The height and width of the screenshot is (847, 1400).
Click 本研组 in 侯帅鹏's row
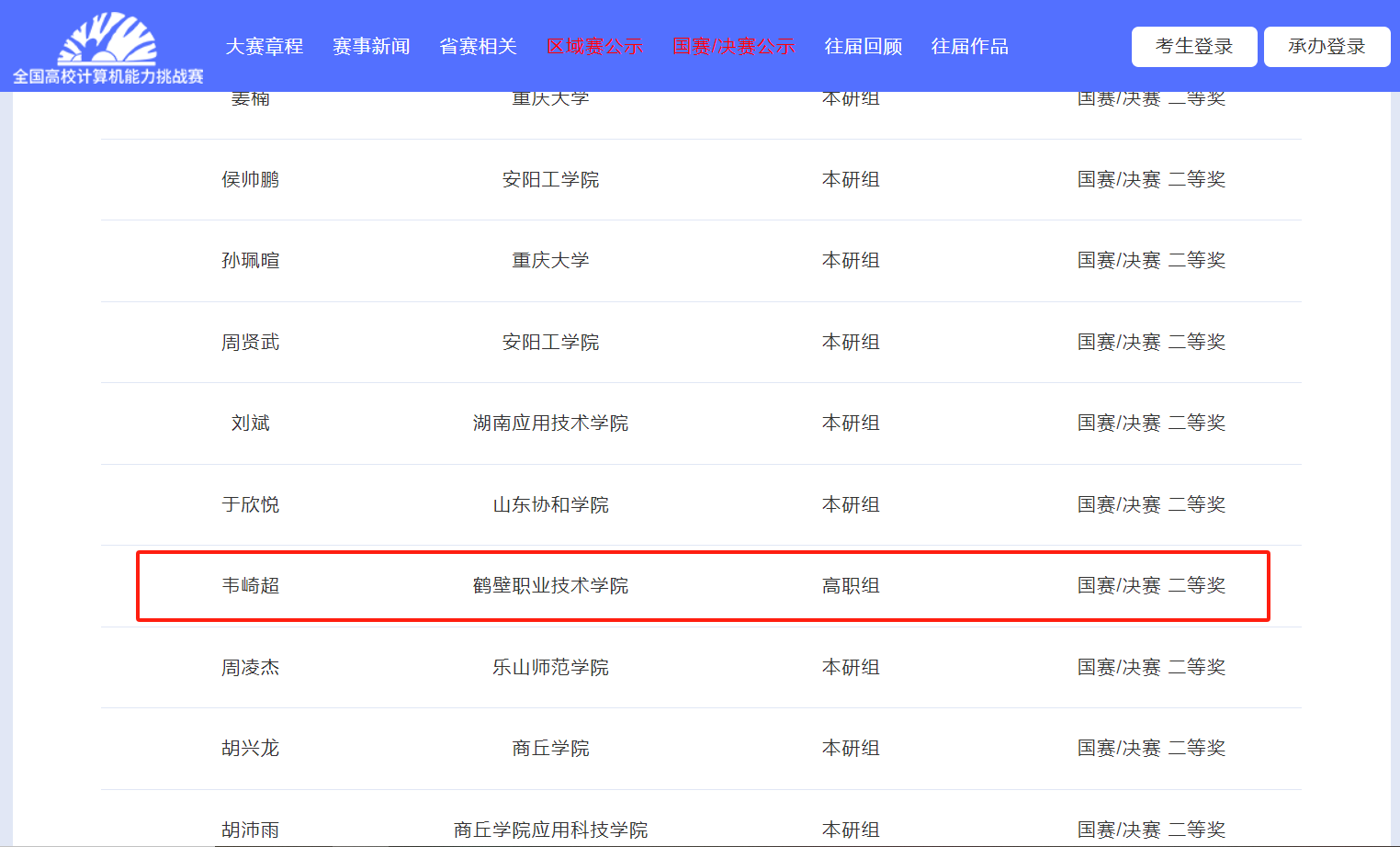pyautogui.click(x=851, y=179)
